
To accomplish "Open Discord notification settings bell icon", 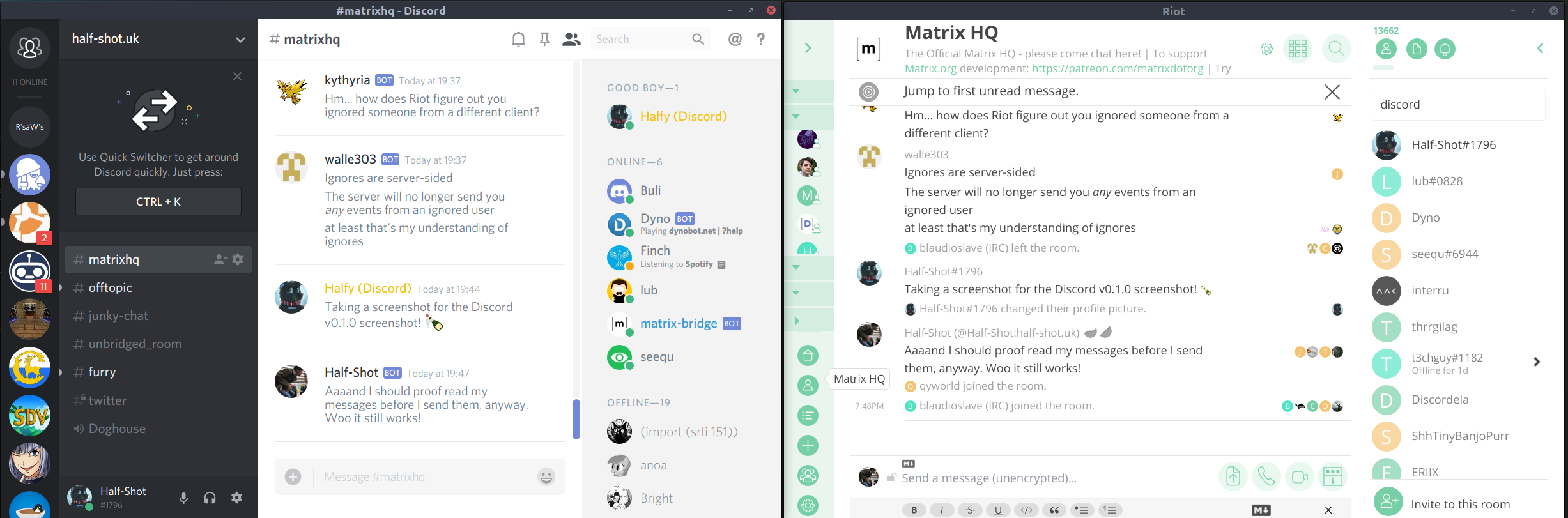I will tap(518, 40).
